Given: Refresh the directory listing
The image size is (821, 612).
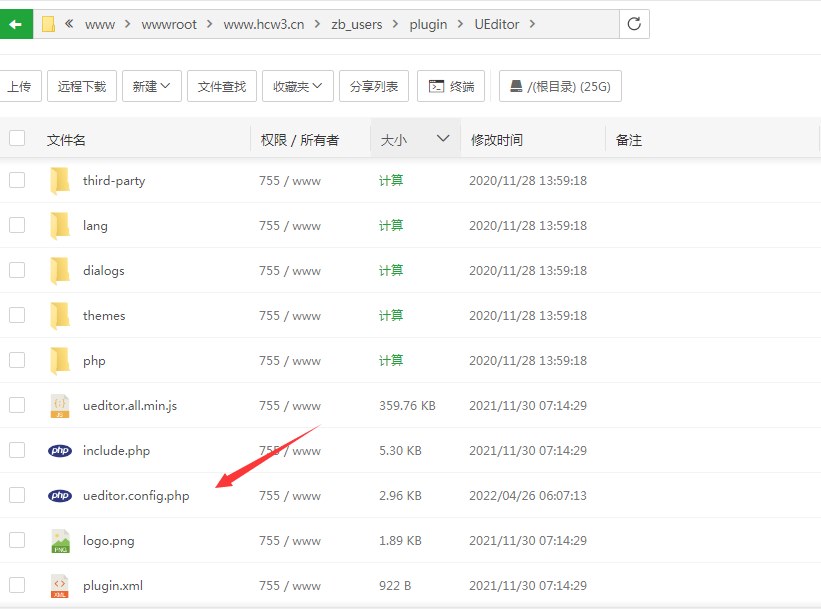Looking at the screenshot, I should coord(634,24).
